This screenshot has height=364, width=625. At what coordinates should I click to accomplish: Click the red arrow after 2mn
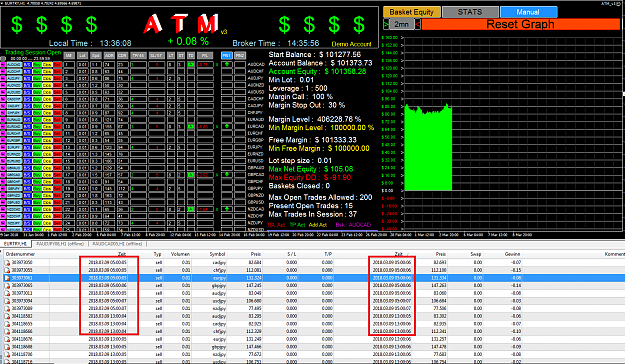[418, 25]
